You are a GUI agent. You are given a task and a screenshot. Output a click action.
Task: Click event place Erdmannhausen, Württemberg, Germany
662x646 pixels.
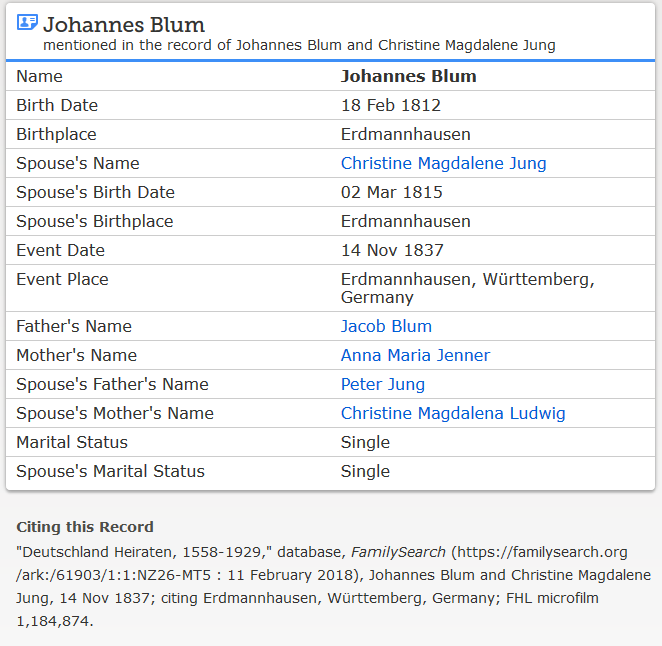point(467,288)
